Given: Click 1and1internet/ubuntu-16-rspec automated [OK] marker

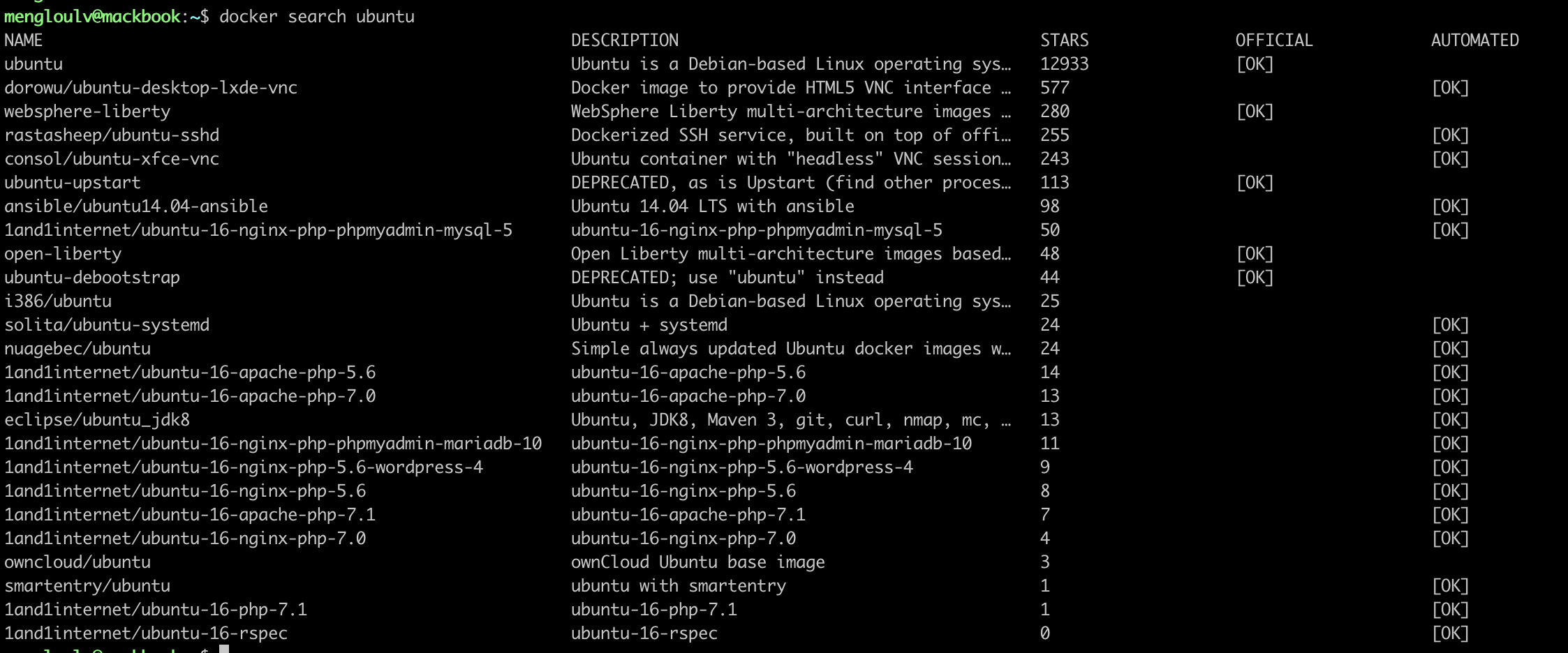Looking at the screenshot, I should coord(1451,633).
